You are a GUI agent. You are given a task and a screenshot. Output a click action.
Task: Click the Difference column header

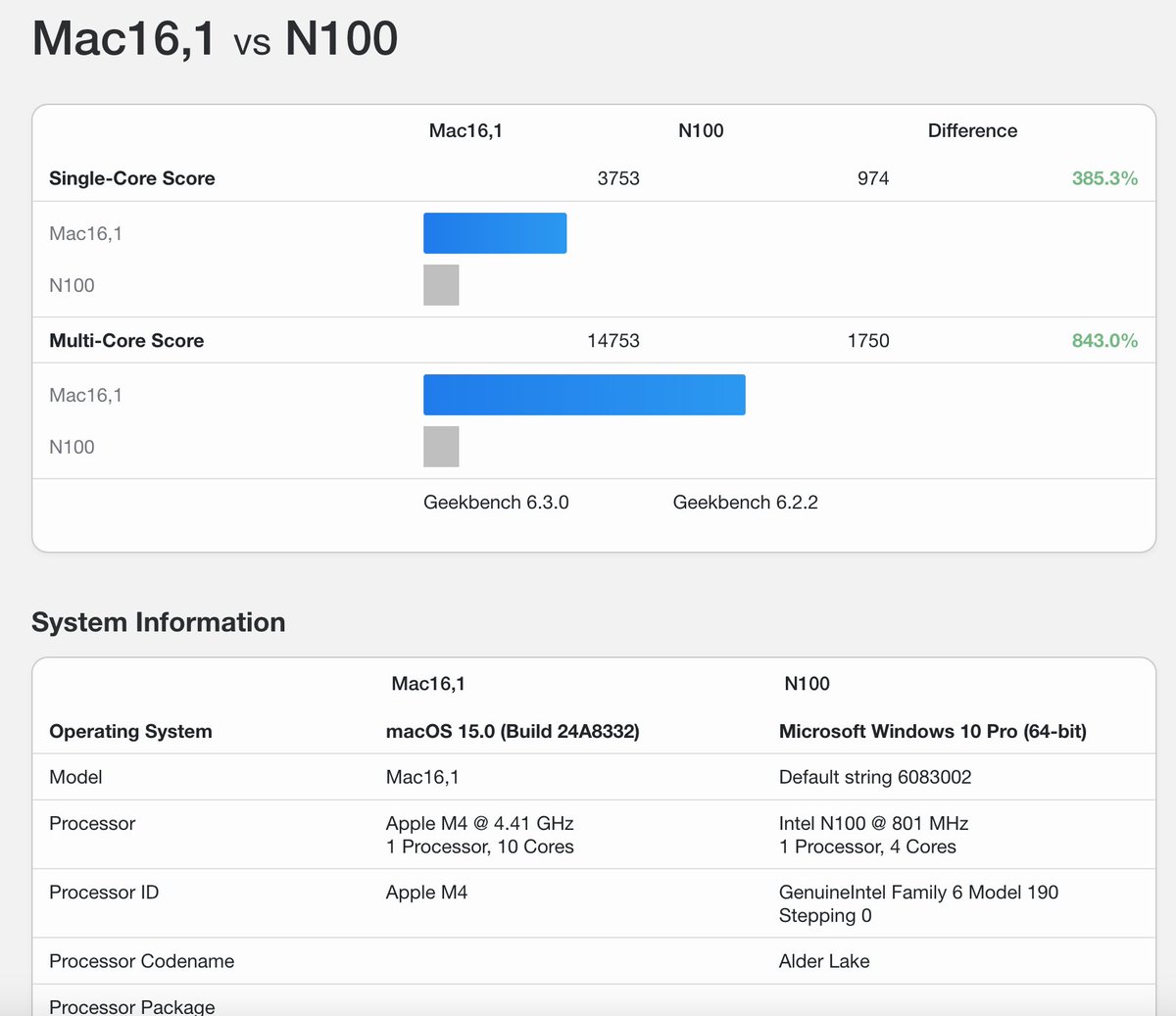pos(972,130)
